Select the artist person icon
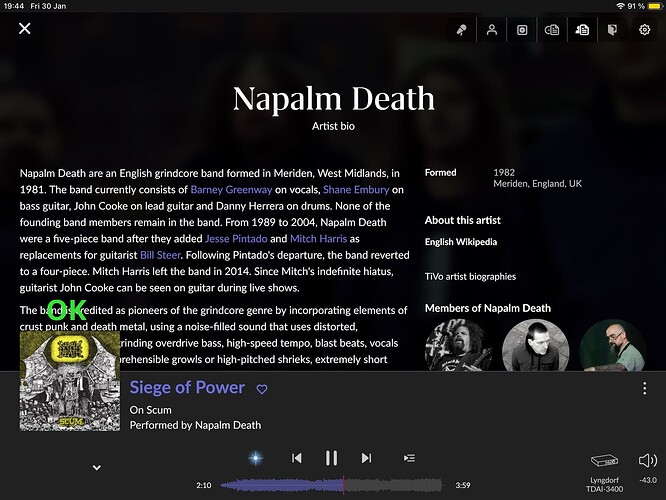Image resolution: width=666 pixels, height=500 pixels. tap(492, 30)
